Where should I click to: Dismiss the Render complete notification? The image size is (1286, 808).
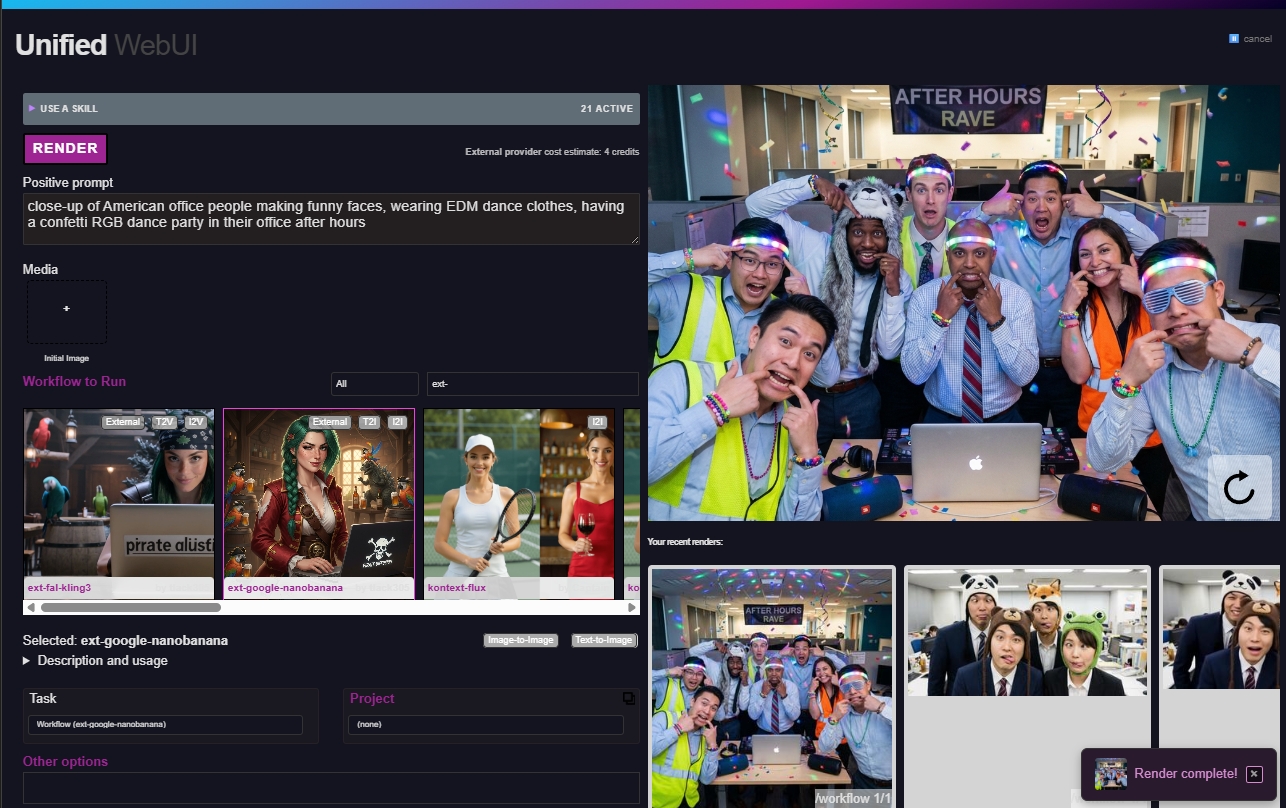(1254, 774)
